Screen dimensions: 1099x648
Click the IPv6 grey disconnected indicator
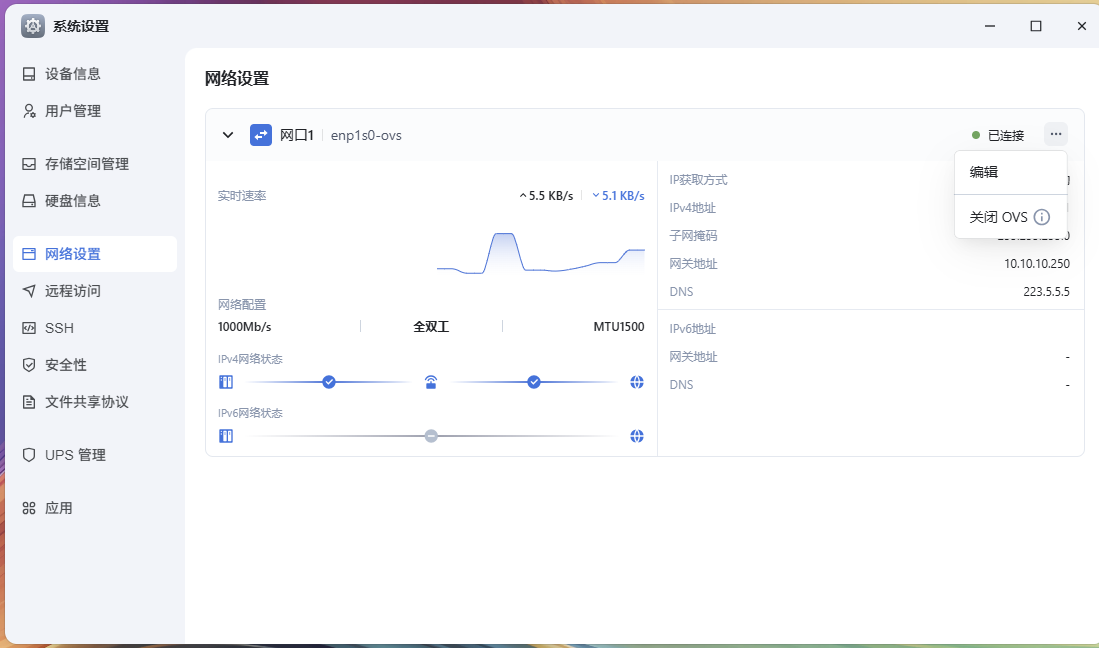point(431,436)
